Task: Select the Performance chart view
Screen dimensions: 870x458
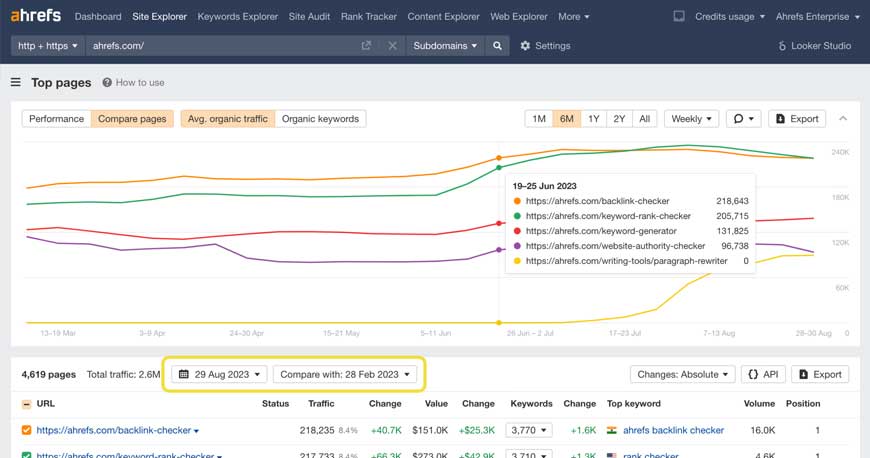Action: pos(57,119)
